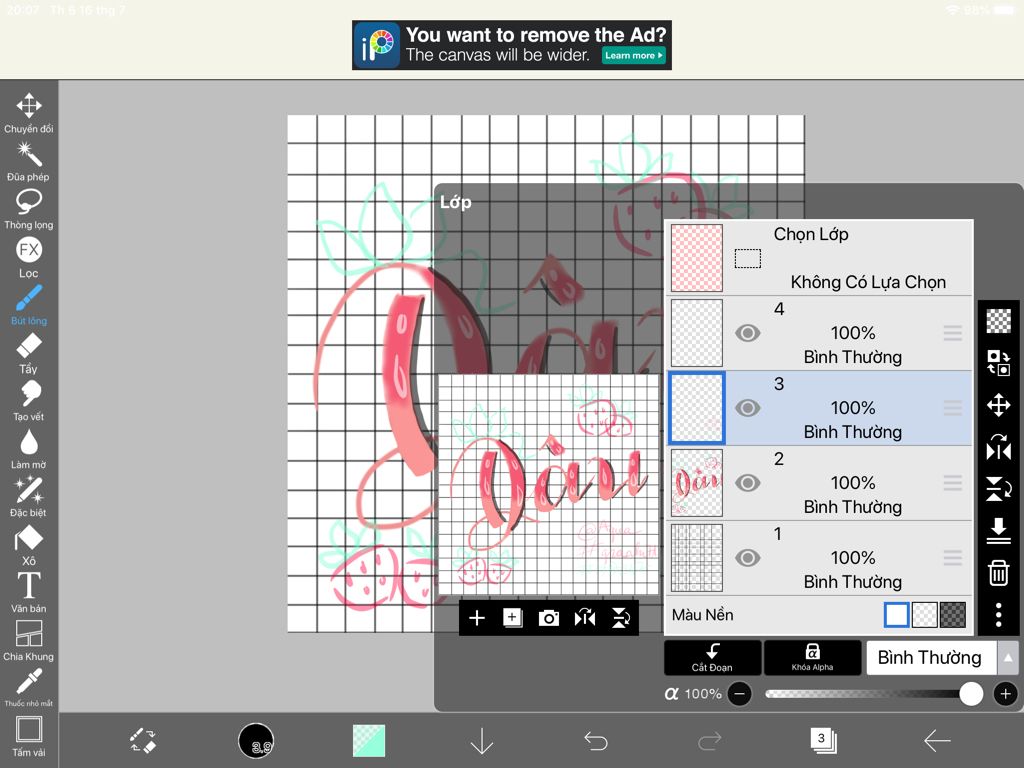Select the Chuyển đổi transform tool

[x=29, y=112]
